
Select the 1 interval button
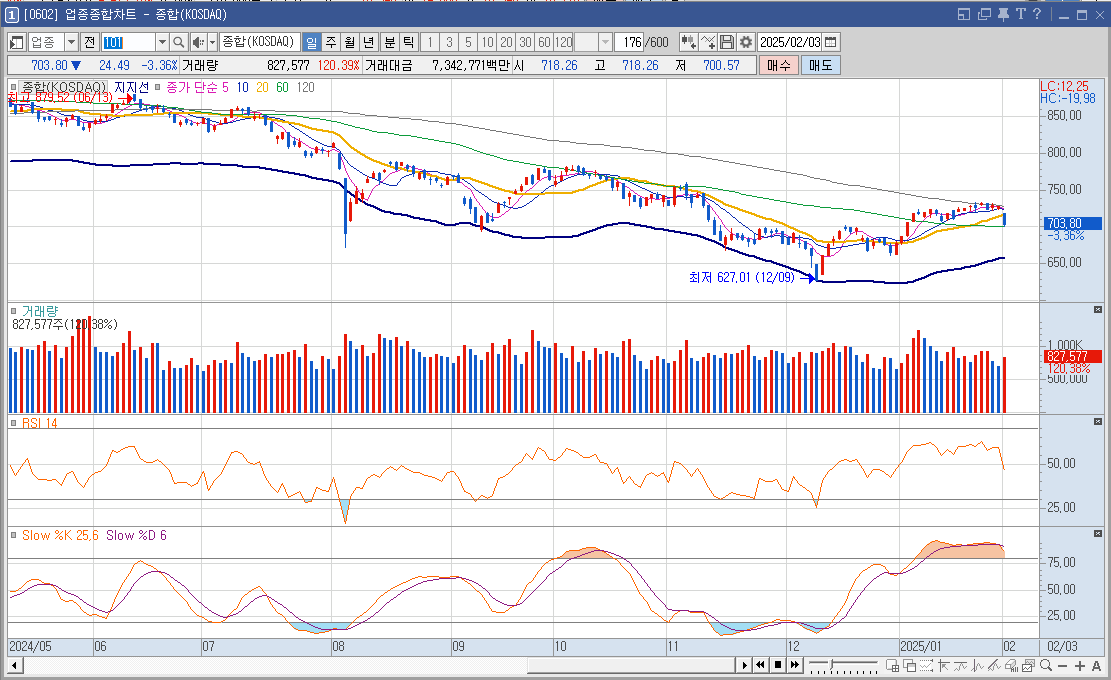pyautogui.click(x=430, y=42)
